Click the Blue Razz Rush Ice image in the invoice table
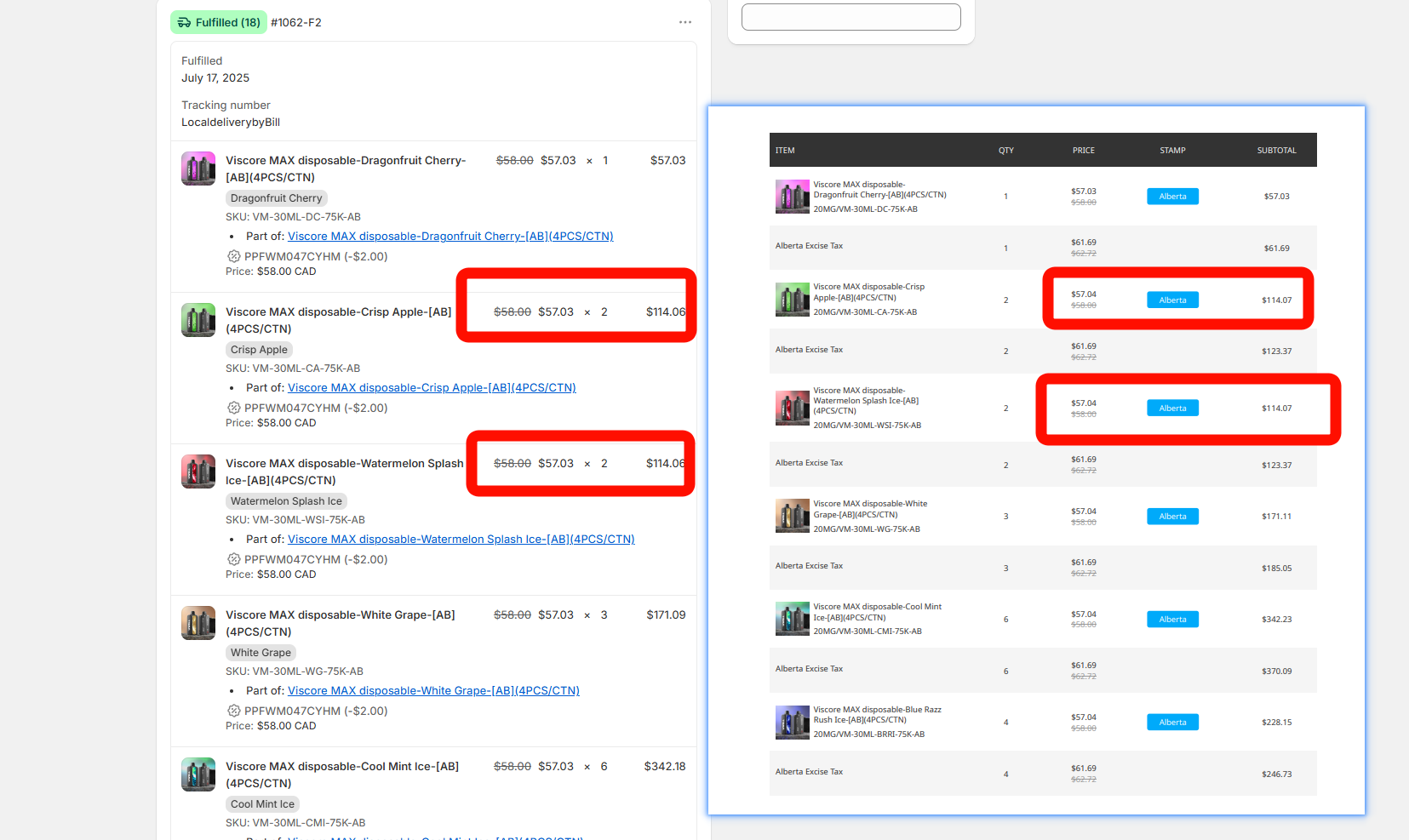This screenshot has height=840, width=1409. [x=792, y=723]
